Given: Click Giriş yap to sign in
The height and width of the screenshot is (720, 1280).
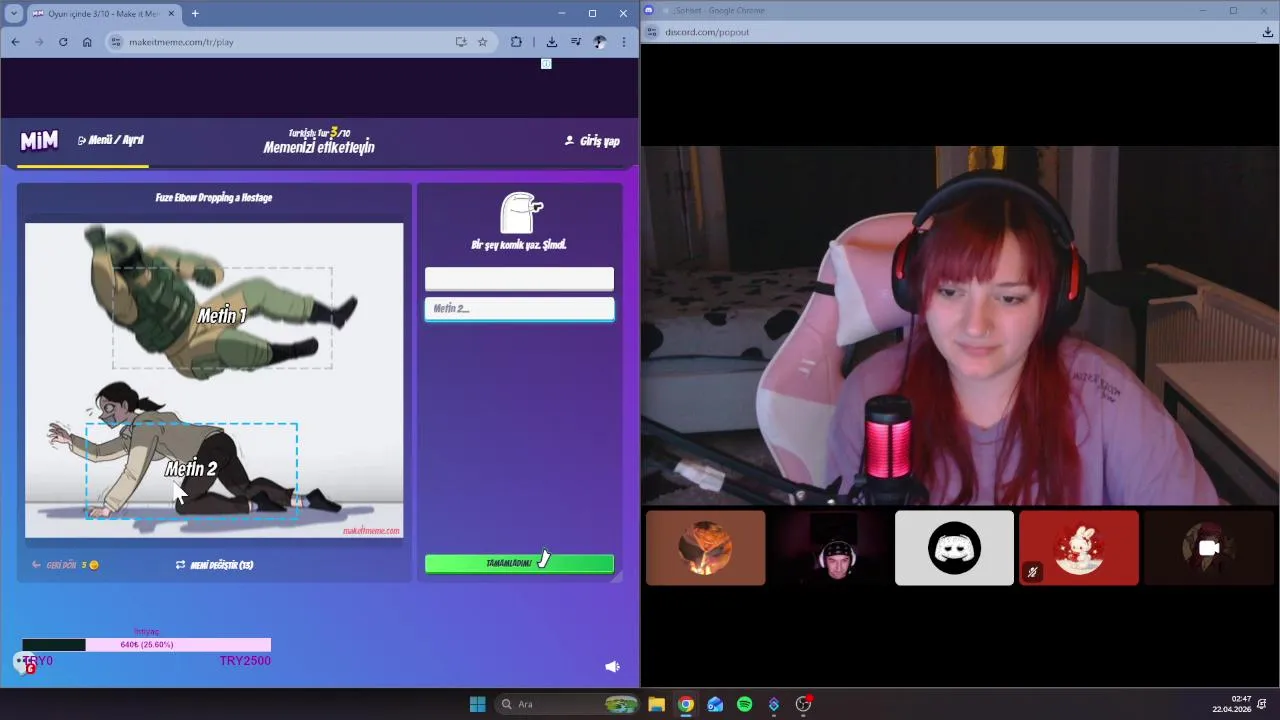Looking at the screenshot, I should coord(592,141).
